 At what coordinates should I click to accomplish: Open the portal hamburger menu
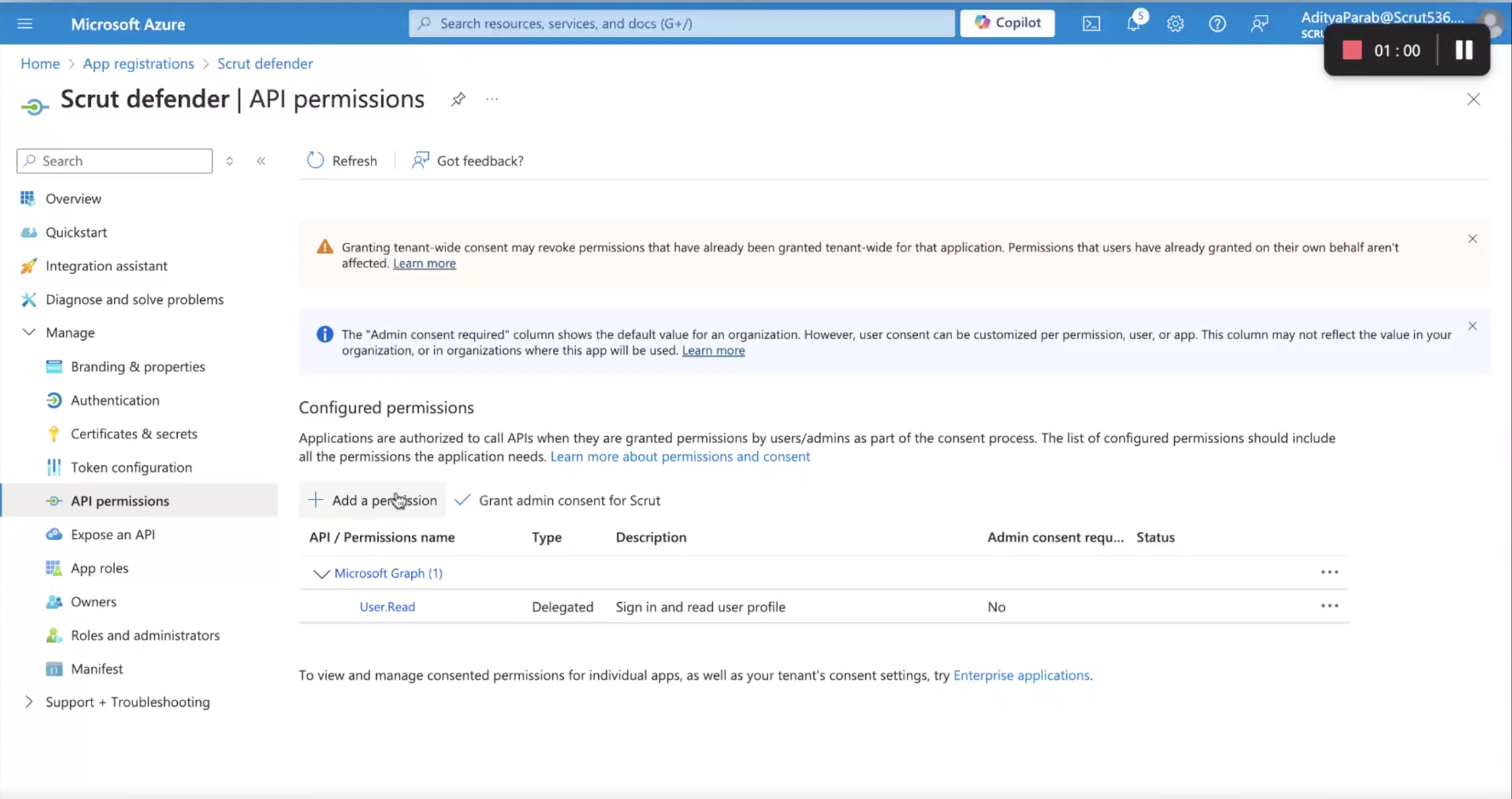click(25, 24)
